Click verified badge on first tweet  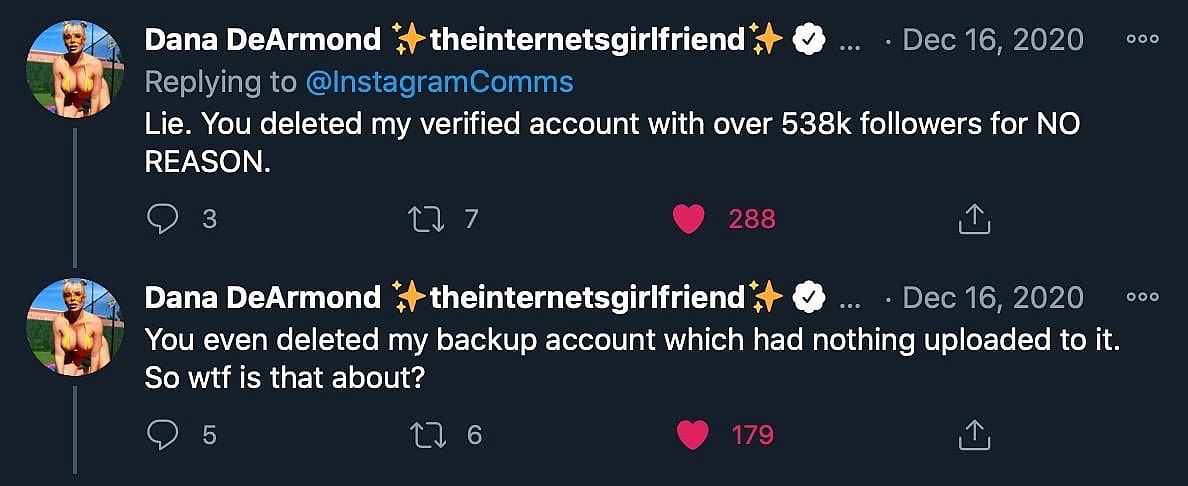coord(808,40)
